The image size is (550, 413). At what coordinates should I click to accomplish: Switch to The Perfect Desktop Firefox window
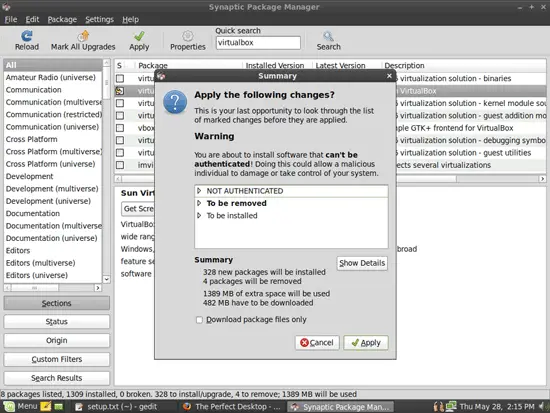pyautogui.click(x=232, y=407)
